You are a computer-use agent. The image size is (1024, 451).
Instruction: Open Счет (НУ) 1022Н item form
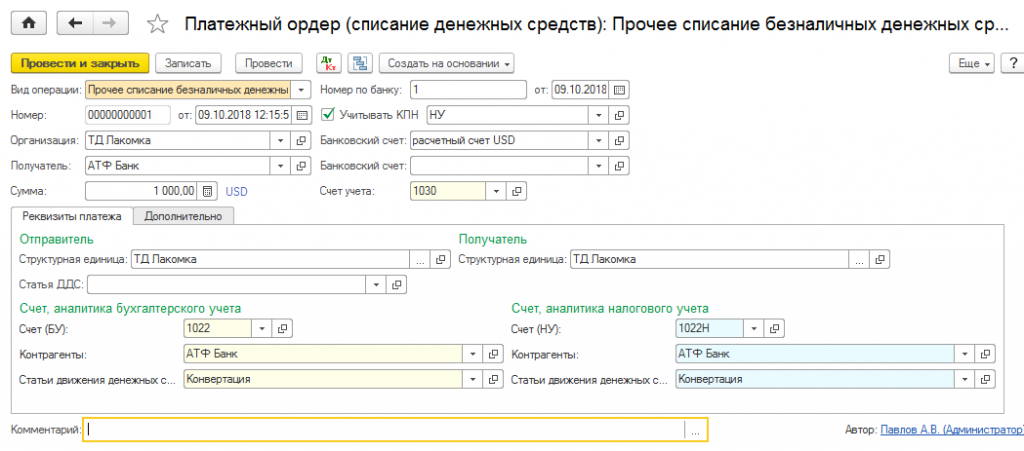(775, 328)
